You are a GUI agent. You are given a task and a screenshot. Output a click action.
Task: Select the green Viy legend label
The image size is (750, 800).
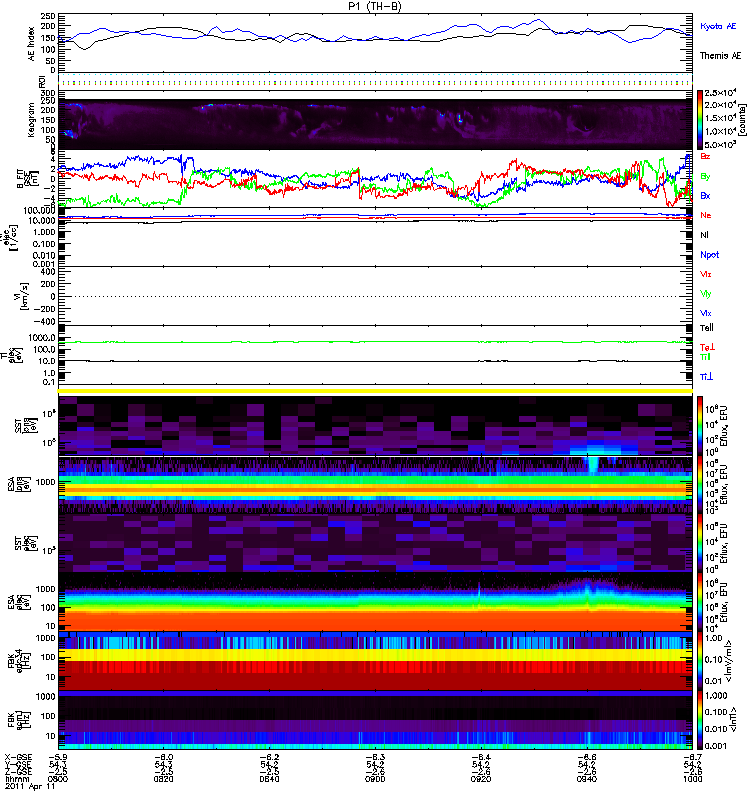[x=705, y=294]
